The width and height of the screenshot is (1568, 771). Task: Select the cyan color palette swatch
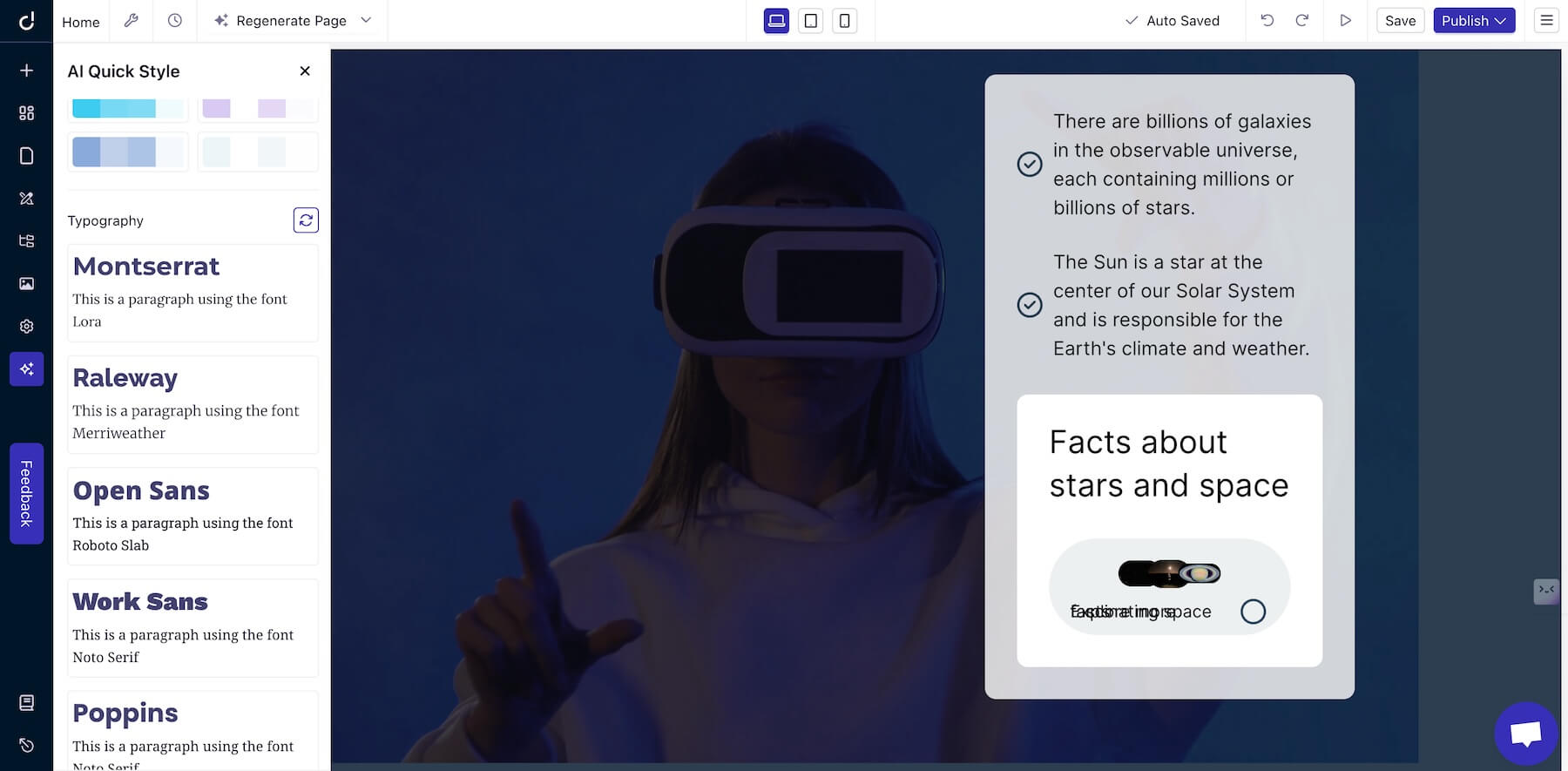click(128, 110)
